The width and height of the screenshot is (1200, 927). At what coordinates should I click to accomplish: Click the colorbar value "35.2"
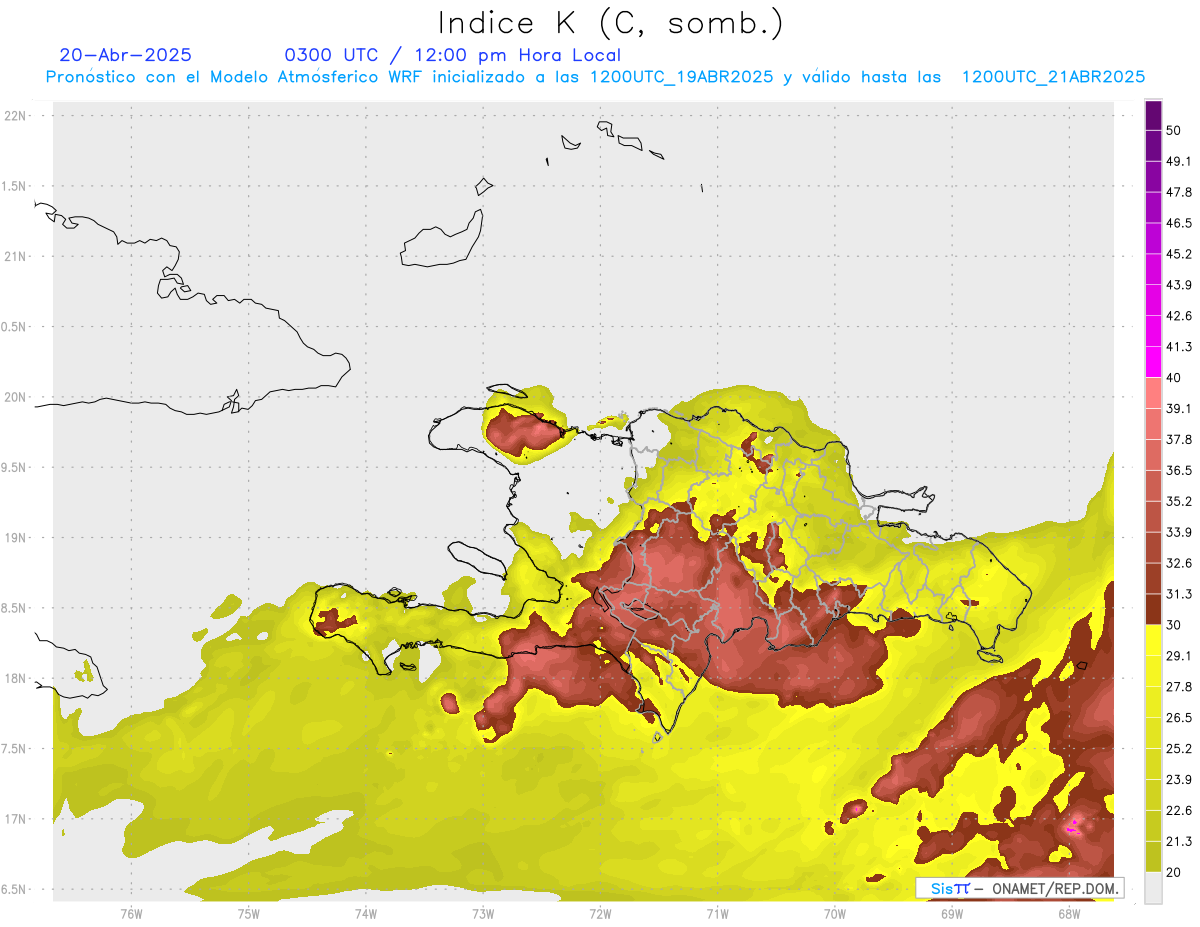click(x=1179, y=502)
